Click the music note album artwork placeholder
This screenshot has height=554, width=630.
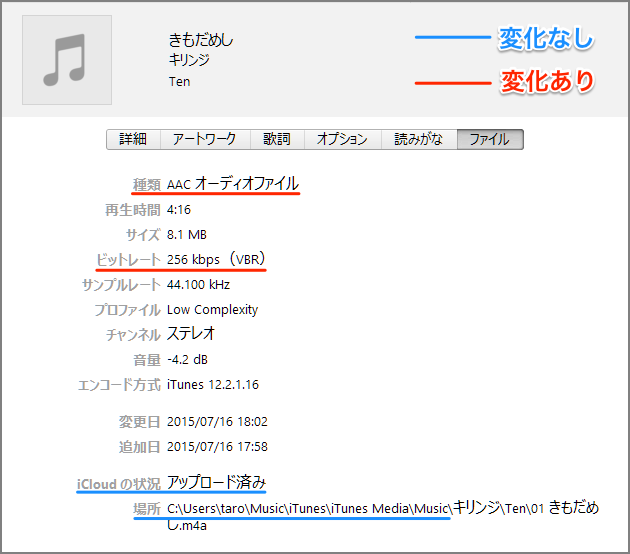(x=67, y=60)
